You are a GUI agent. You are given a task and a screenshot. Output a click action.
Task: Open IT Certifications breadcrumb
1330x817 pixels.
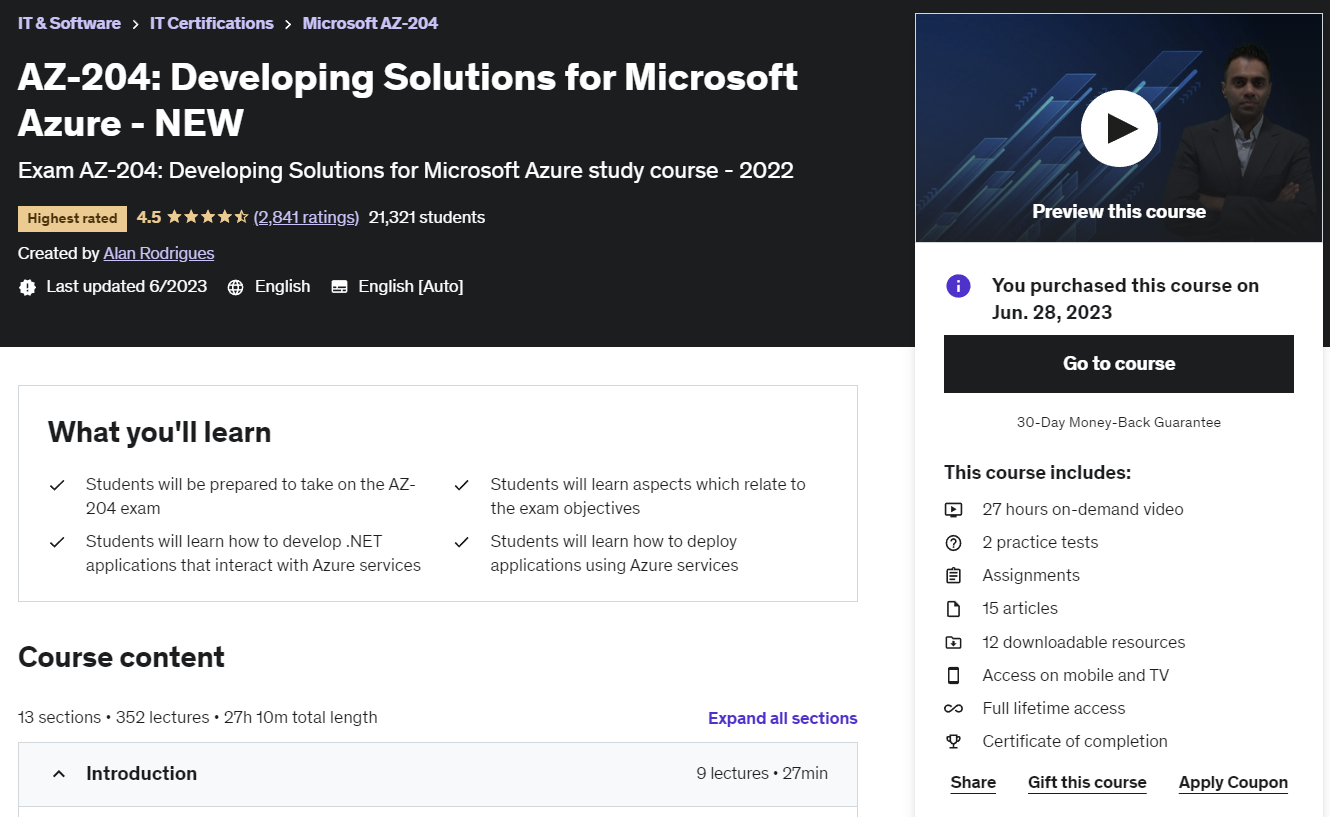212,23
